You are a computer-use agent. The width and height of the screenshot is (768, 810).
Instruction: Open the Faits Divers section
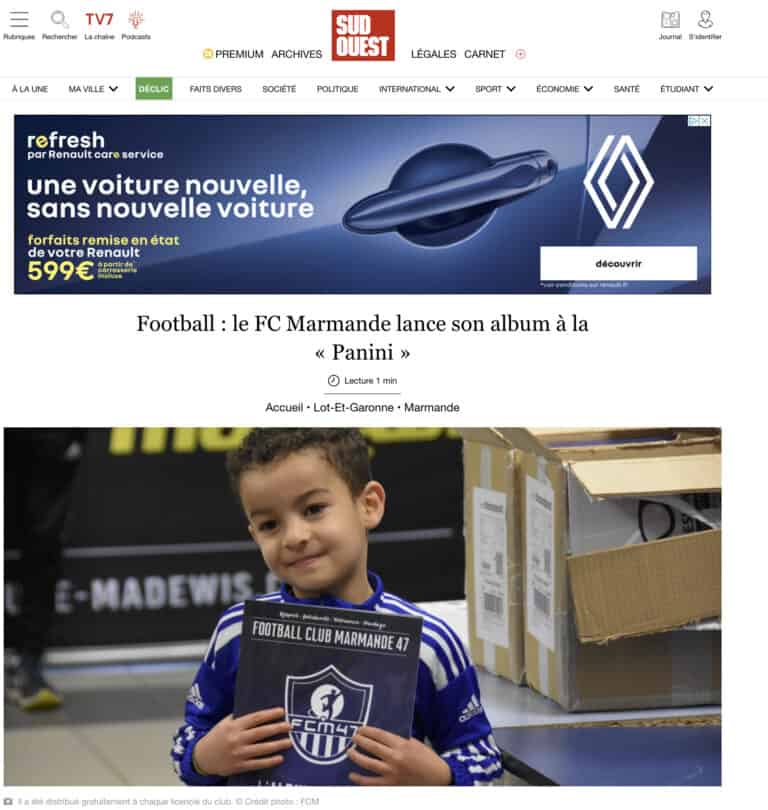pos(215,89)
